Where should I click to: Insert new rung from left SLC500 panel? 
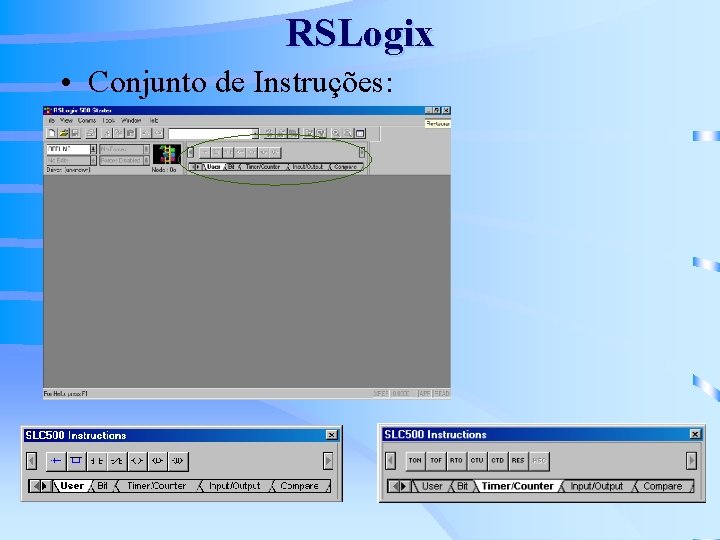(x=56, y=461)
